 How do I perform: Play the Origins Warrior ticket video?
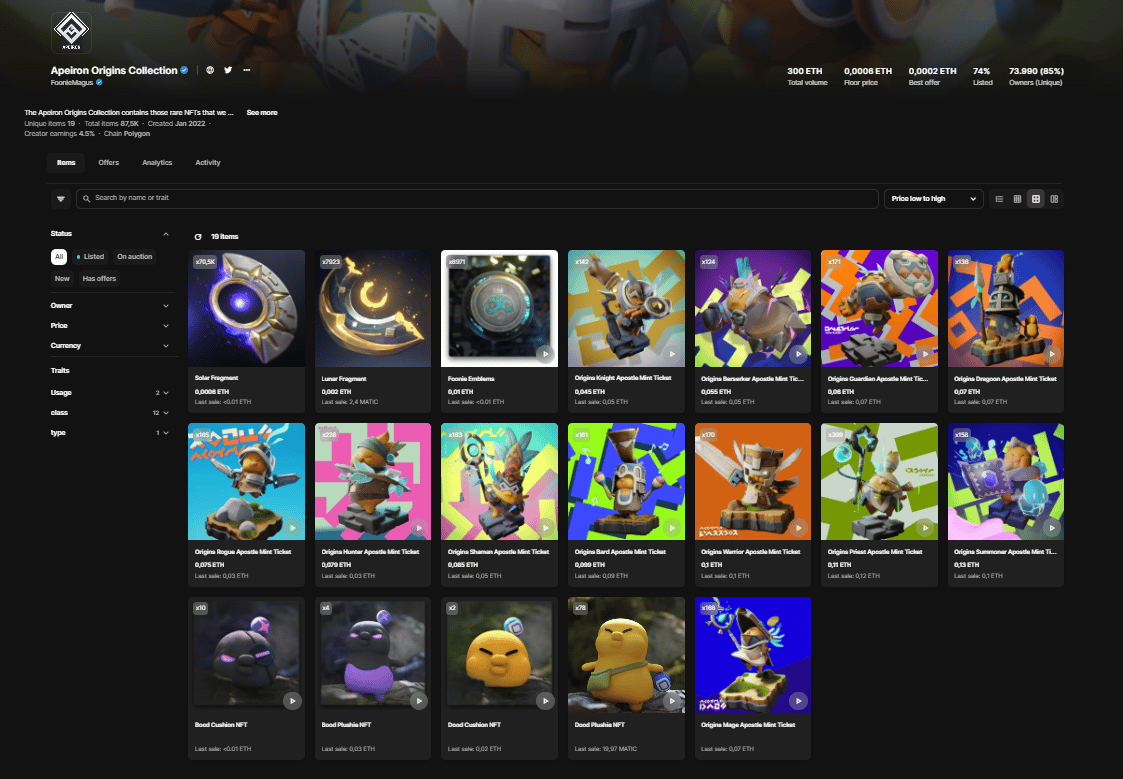(799, 528)
